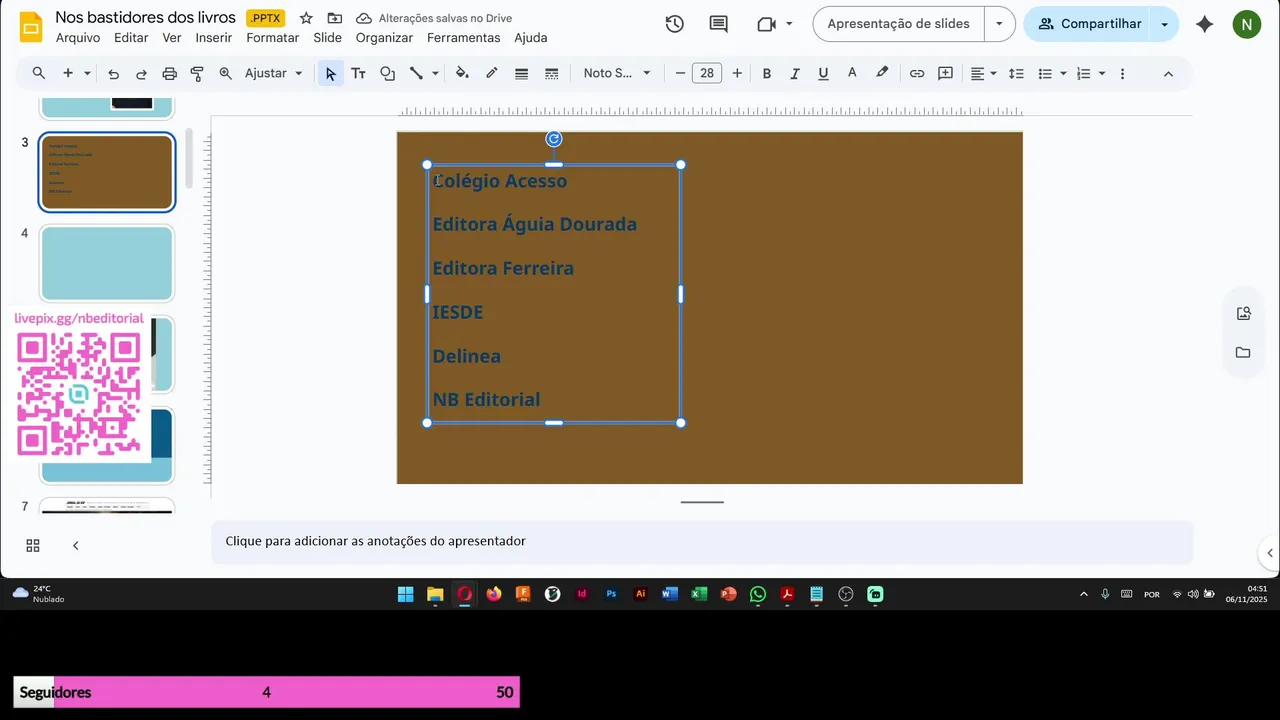Click the font size field showing 28
The height and width of the screenshot is (720, 1280).
coord(707,73)
